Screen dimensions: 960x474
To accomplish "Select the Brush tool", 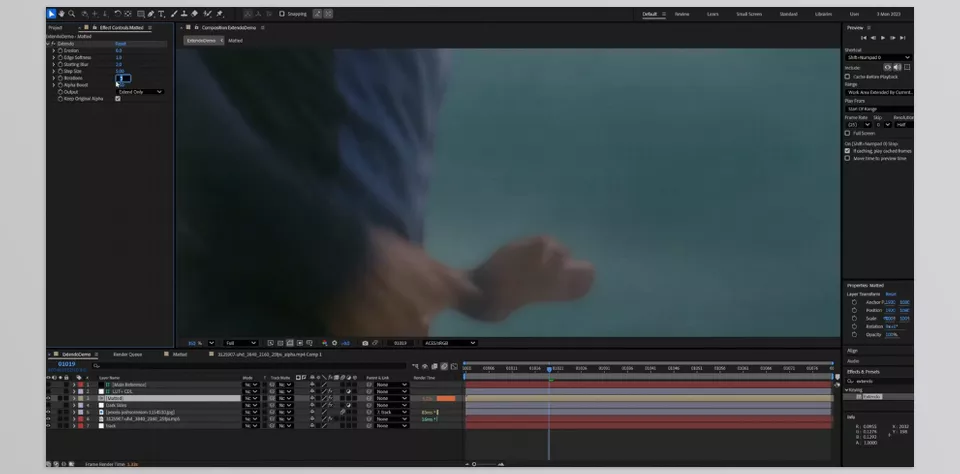I will click(174, 13).
